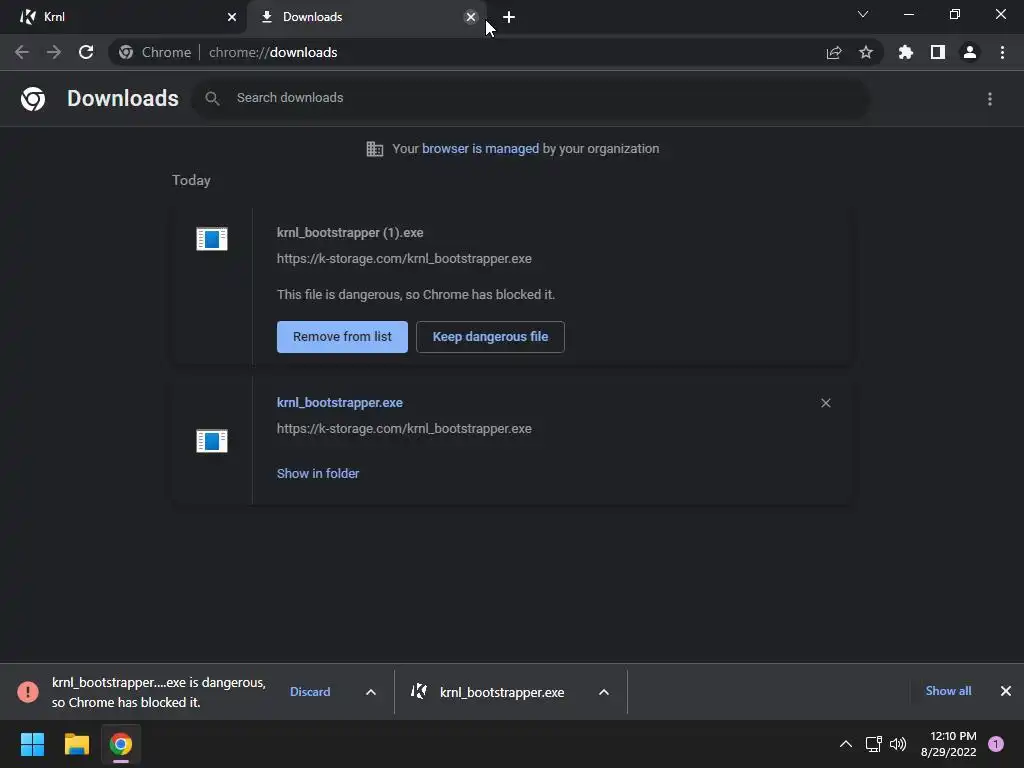Screen dimensions: 1024x768
Task: Share this page via share icon
Action: pos(834,52)
